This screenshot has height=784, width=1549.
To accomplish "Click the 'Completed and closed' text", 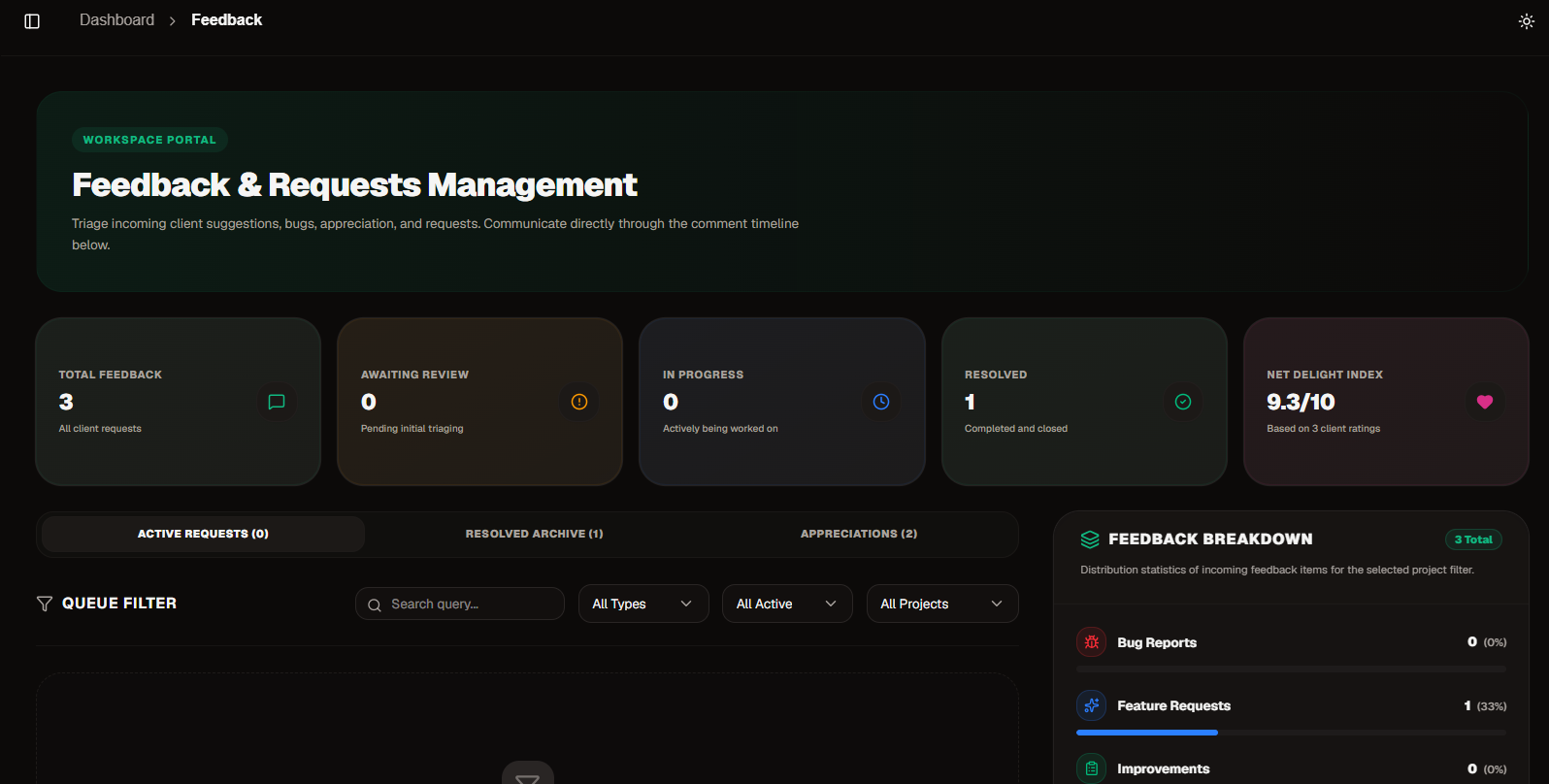I will (x=1015, y=428).
